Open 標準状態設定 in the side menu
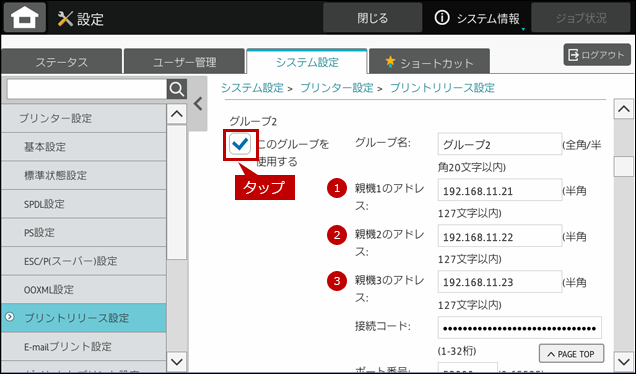Viewport: 636px width, 374px height. point(84,175)
